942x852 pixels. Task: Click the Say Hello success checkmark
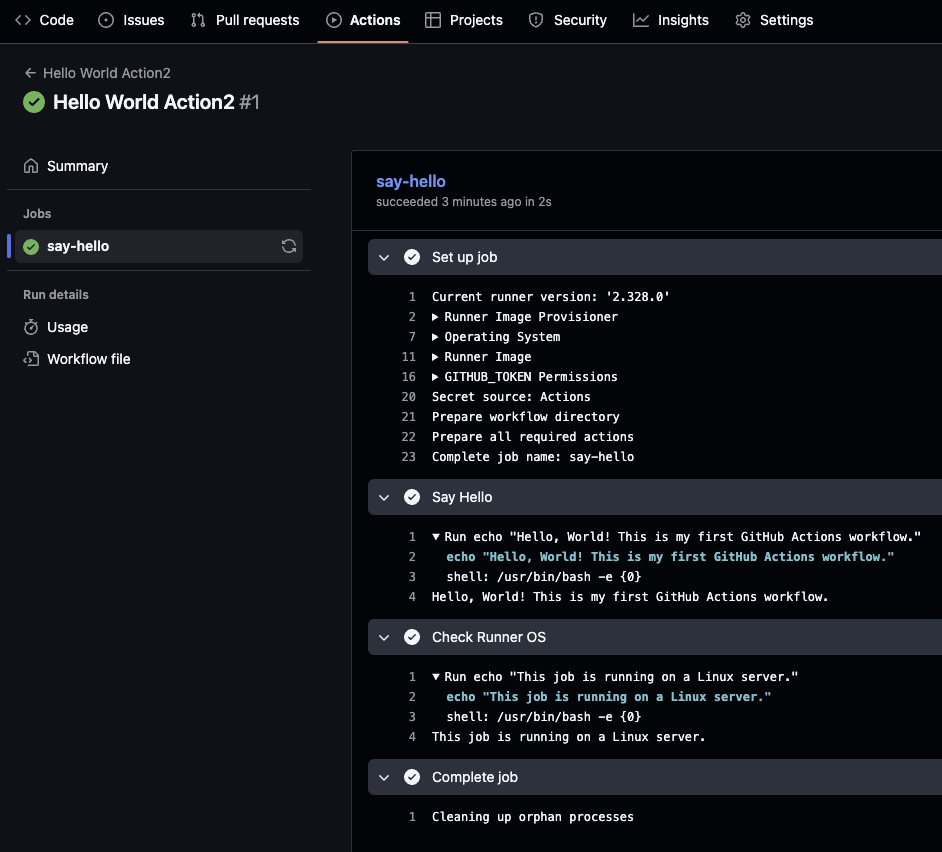tap(412, 497)
